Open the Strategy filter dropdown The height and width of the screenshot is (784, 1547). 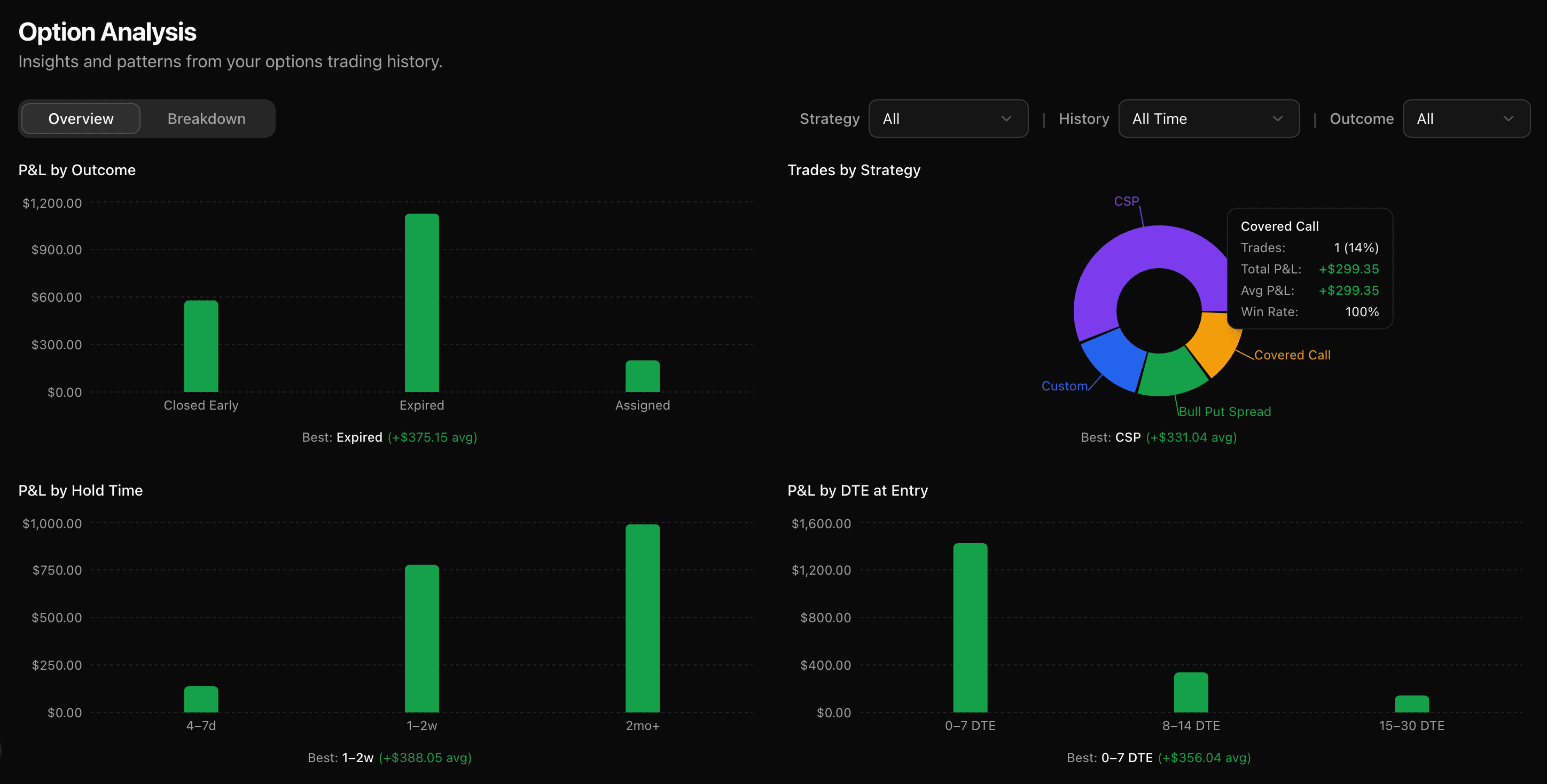(x=948, y=118)
